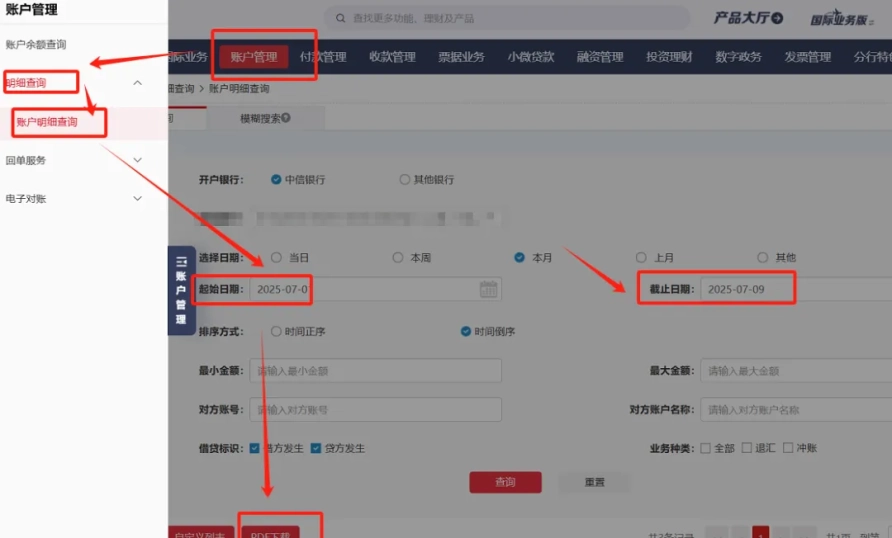
Task: Open 数字政务 top menu
Action: click(x=738, y=57)
